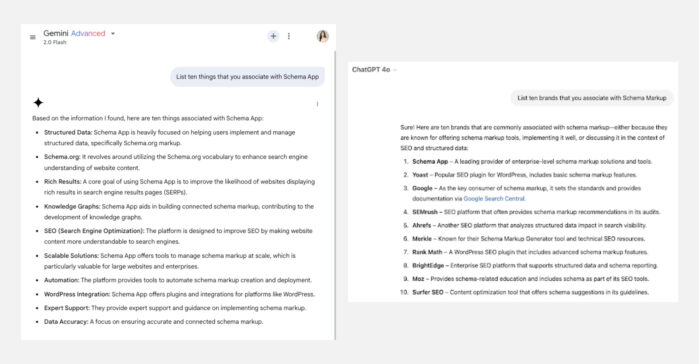Click the 'Knowledge Graphs:' bullet heading
The height and width of the screenshot is (364, 699).
72,206
